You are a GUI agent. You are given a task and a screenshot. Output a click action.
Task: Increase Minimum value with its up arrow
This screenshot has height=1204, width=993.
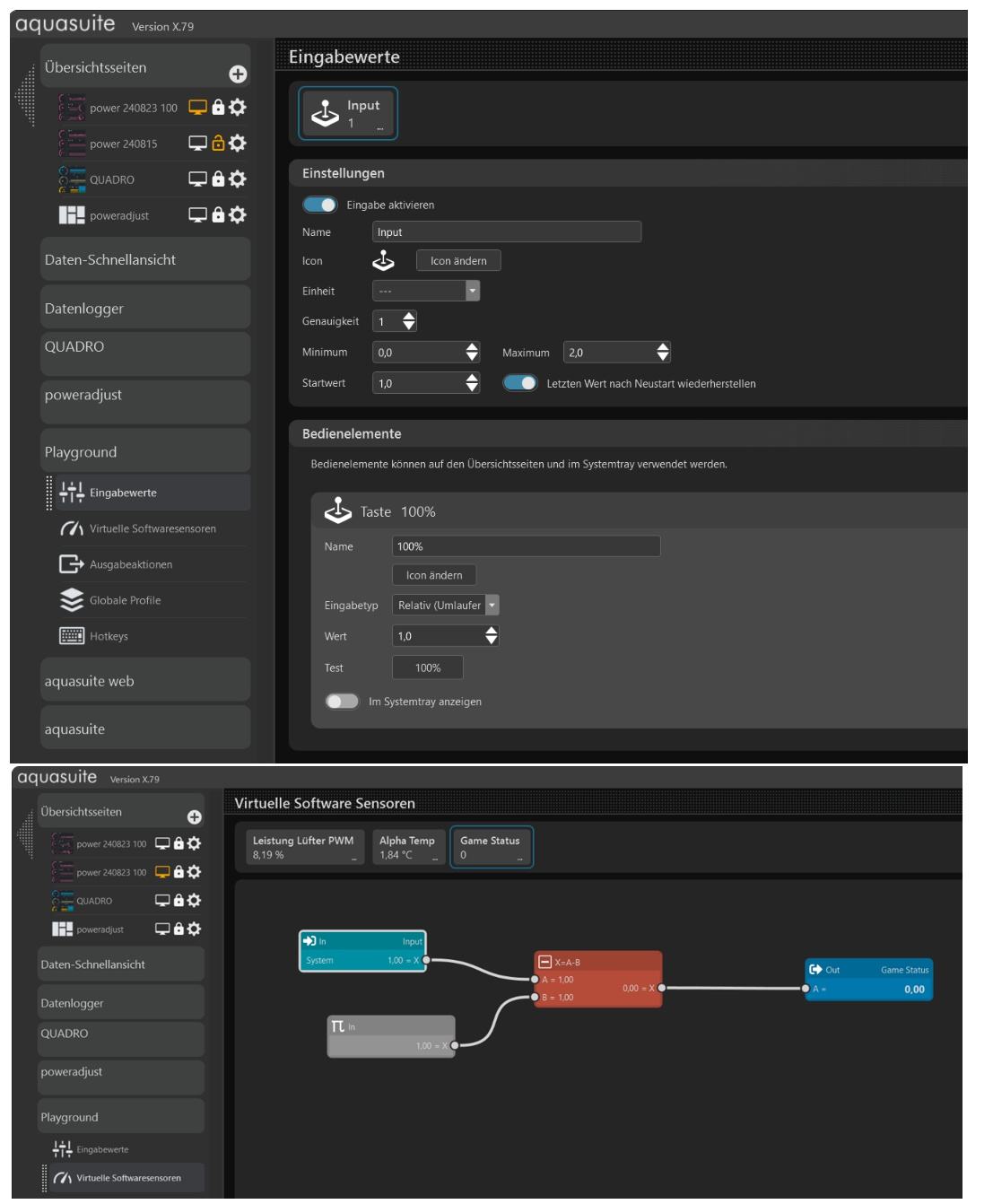(x=473, y=347)
